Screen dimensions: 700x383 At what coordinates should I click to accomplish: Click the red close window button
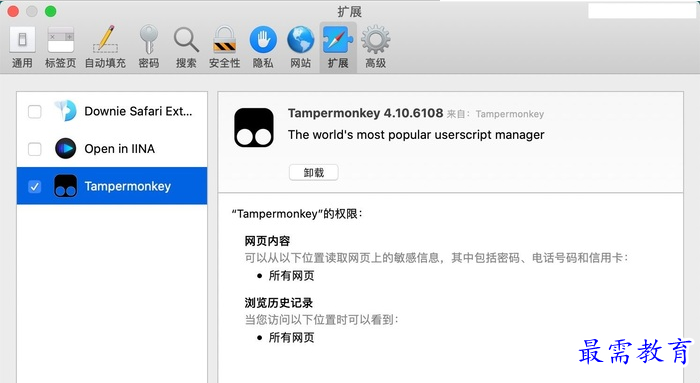click(x=13, y=12)
